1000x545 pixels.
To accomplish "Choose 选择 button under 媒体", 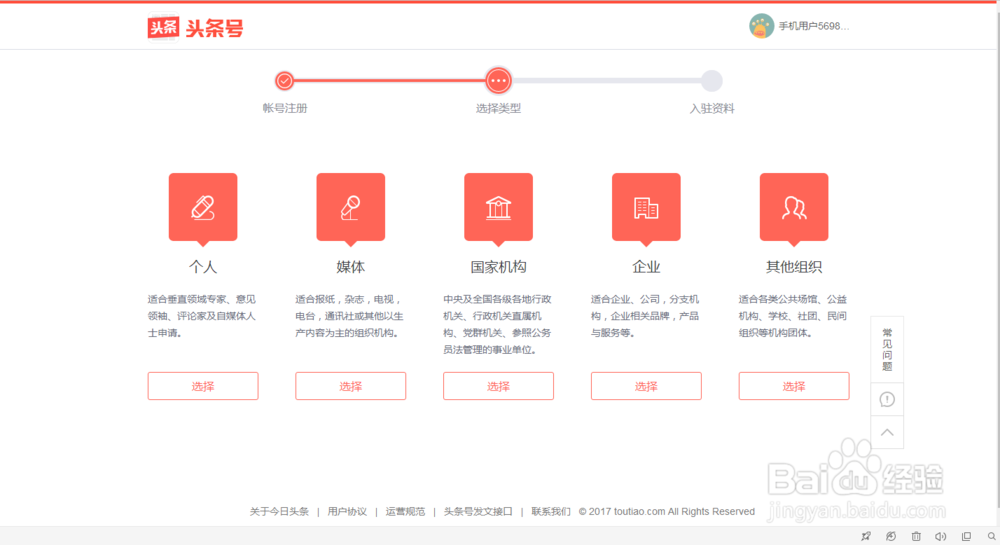I will coord(351,386).
